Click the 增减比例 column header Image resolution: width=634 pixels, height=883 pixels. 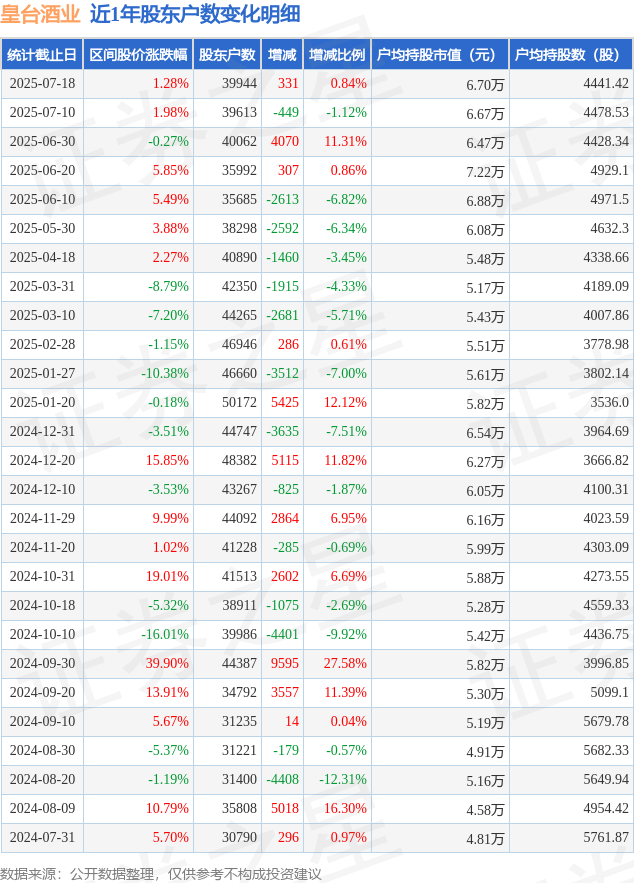337,55
